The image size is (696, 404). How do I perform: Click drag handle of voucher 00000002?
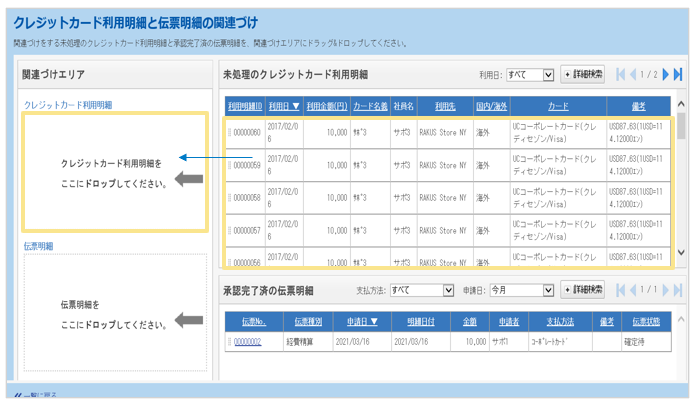(229, 342)
